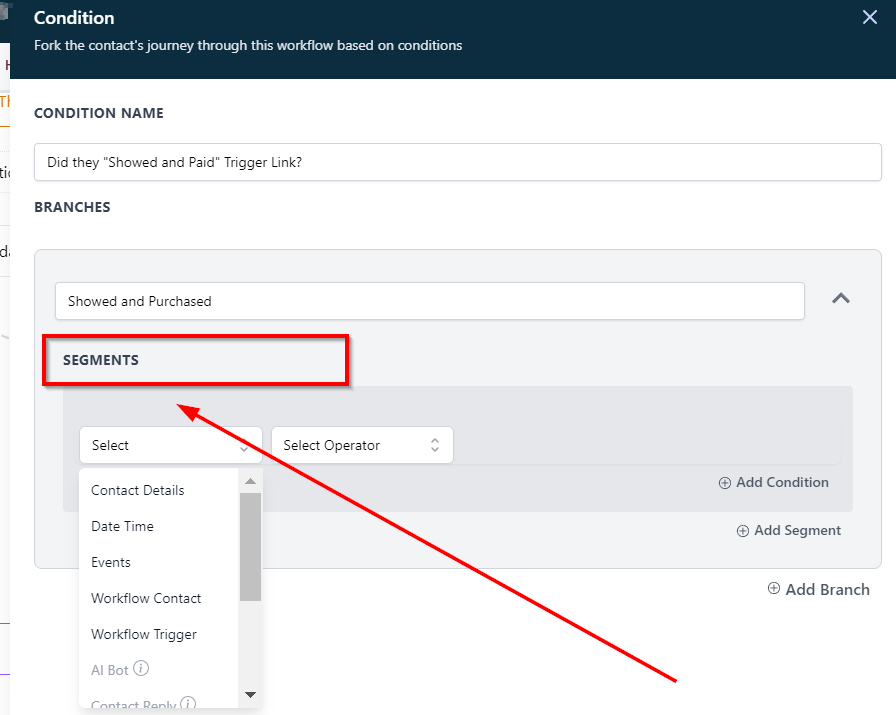Choose Date Time from the list
The image size is (896, 715).
coord(122,526)
